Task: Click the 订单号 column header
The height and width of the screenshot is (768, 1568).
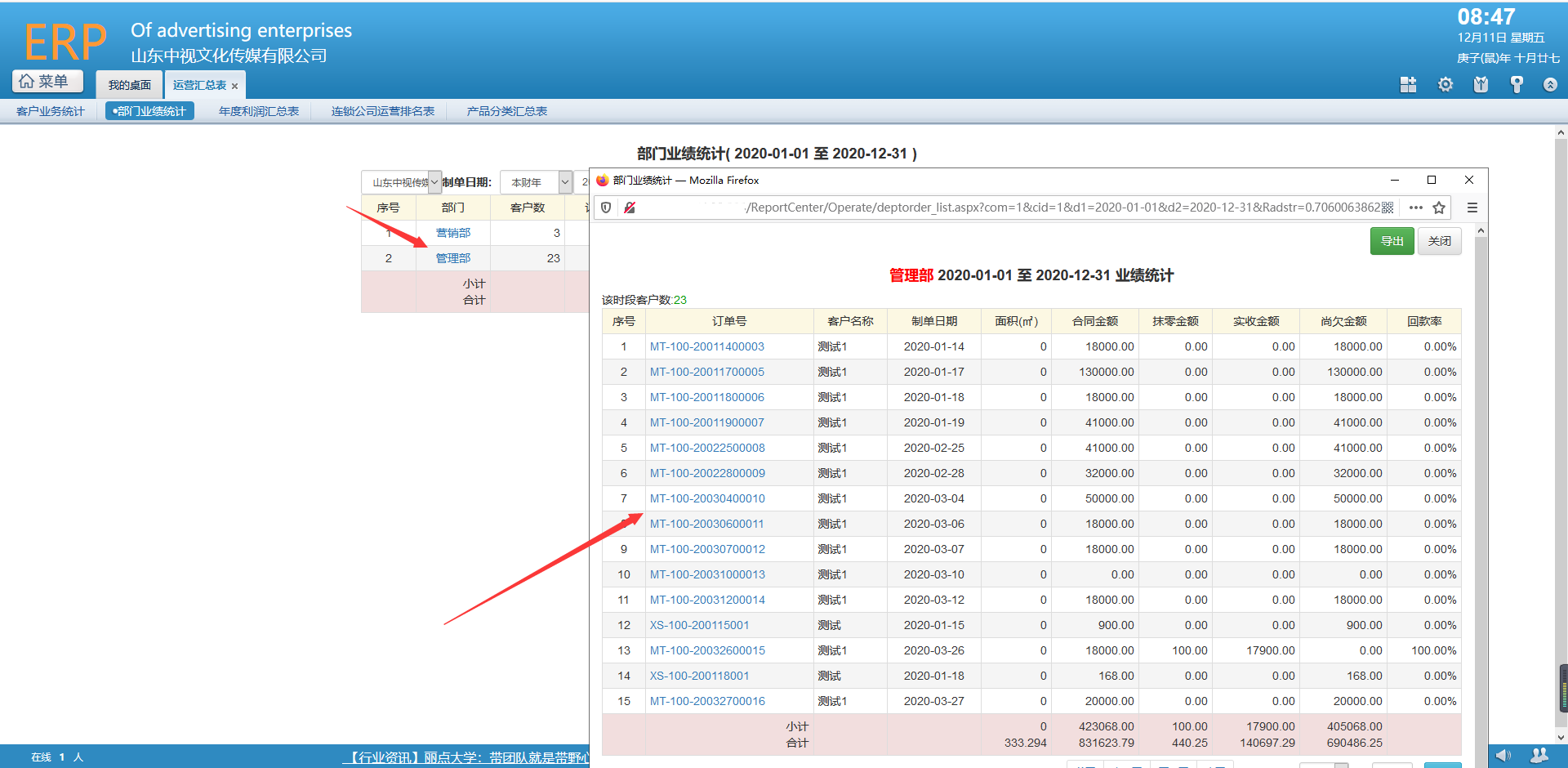Action: (x=729, y=321)
